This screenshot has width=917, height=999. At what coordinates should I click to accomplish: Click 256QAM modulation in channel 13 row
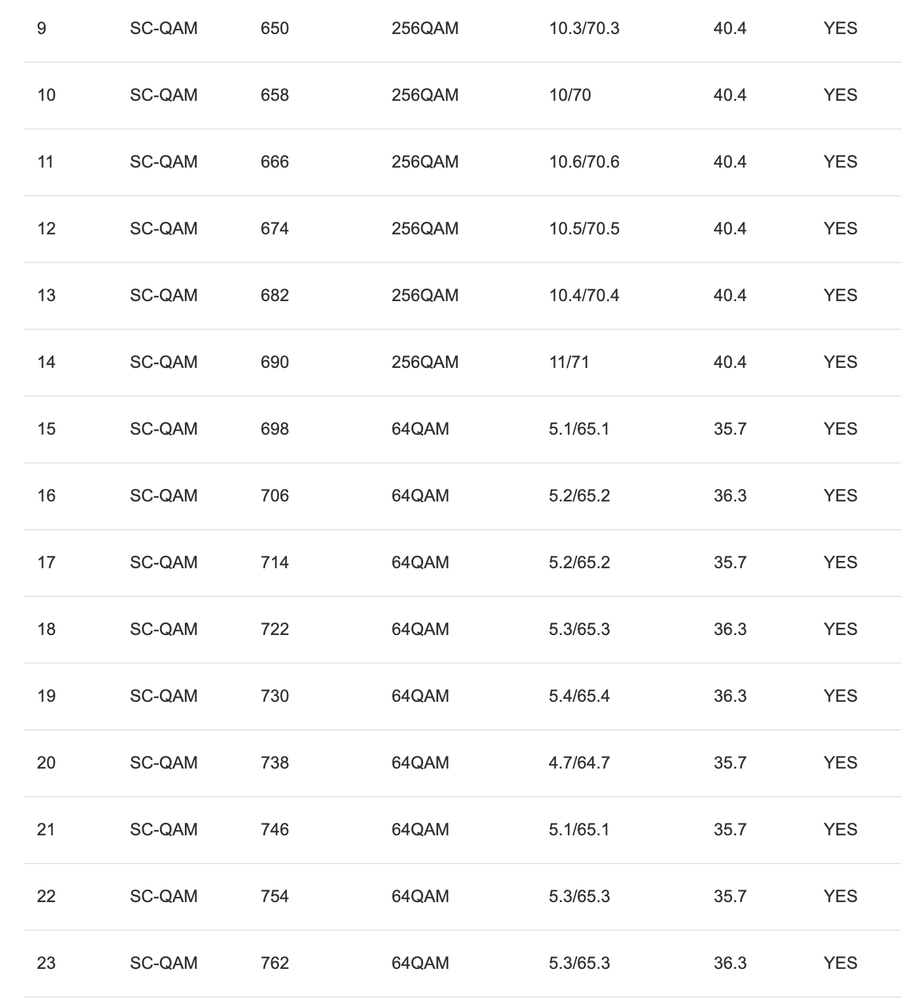425,296
